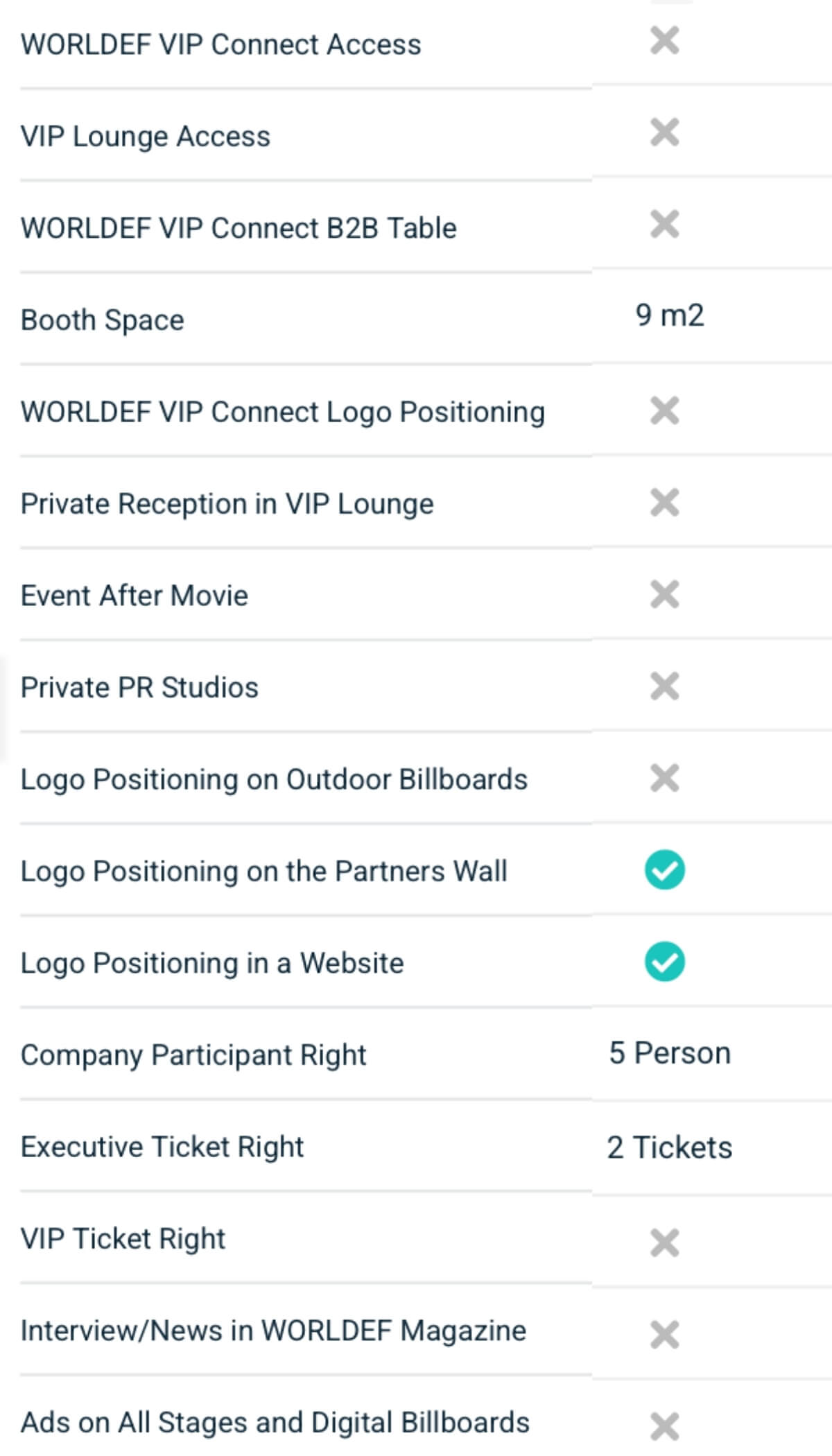
Task: Click the 2 Tickets executive value
Action: click(669, 1147)
